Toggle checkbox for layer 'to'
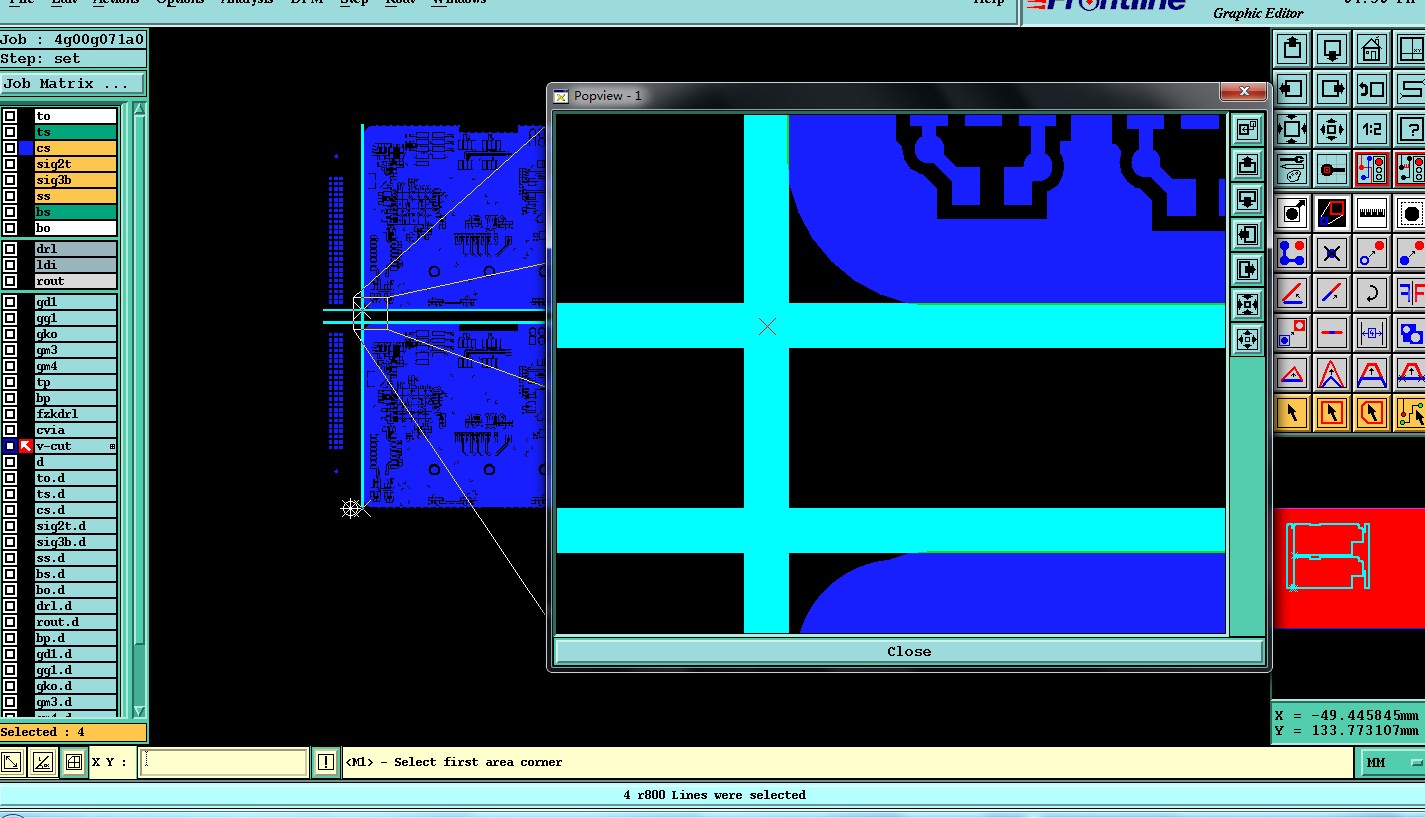The height and width of the screenshot is (818, 1425). (10, 116)
